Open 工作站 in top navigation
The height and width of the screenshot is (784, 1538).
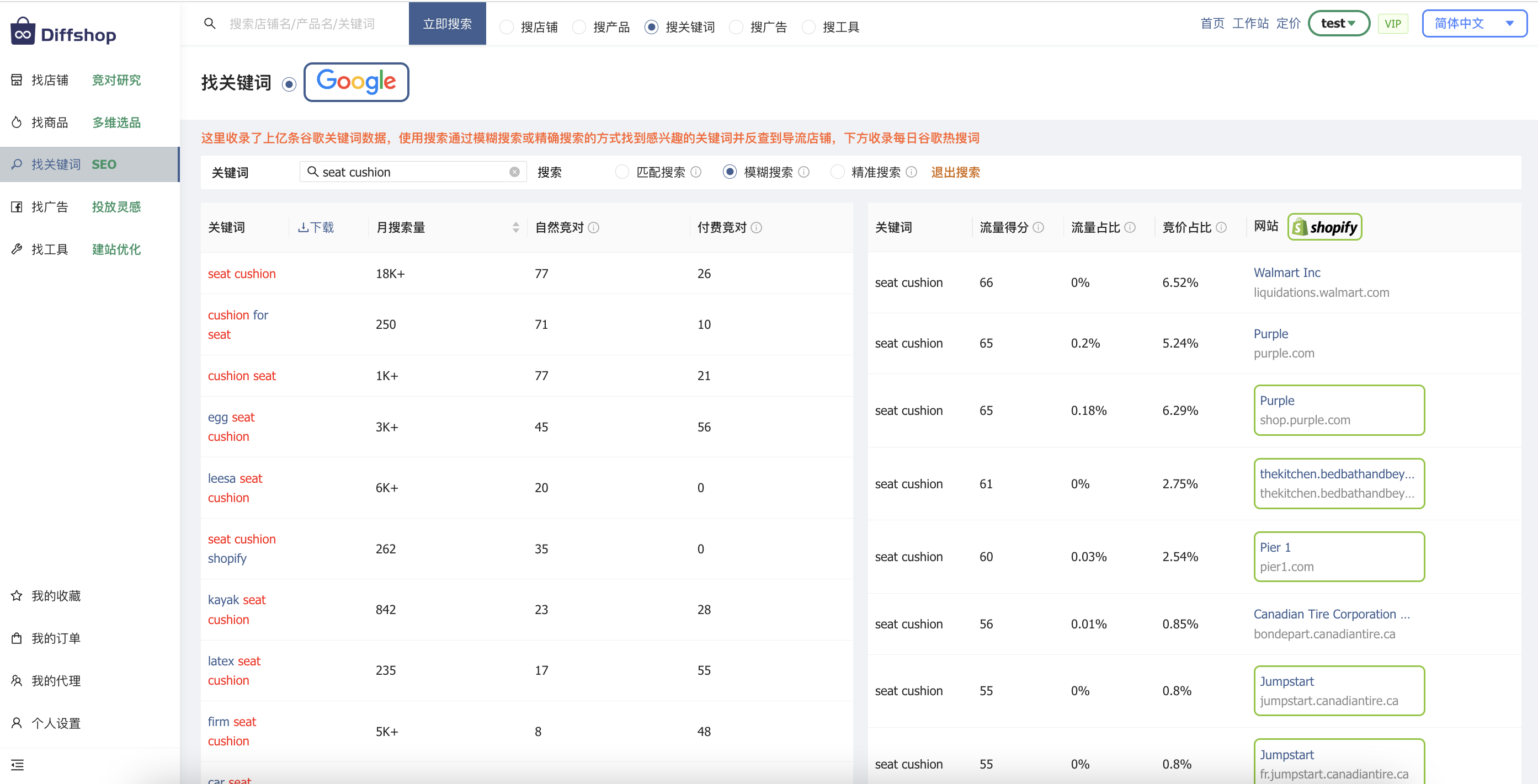tap(1250, 23)
